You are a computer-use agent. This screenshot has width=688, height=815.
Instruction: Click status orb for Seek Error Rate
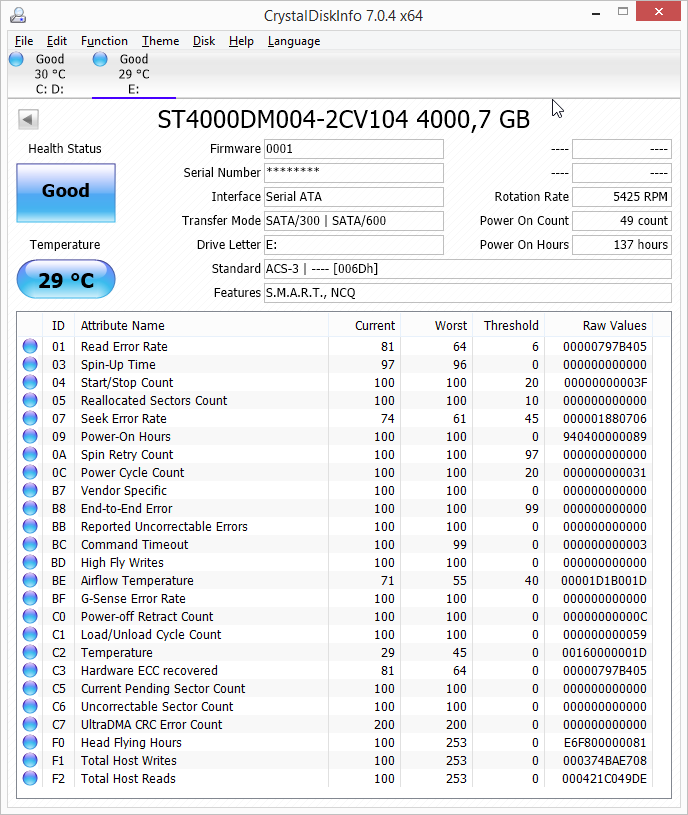click(30, 418)
